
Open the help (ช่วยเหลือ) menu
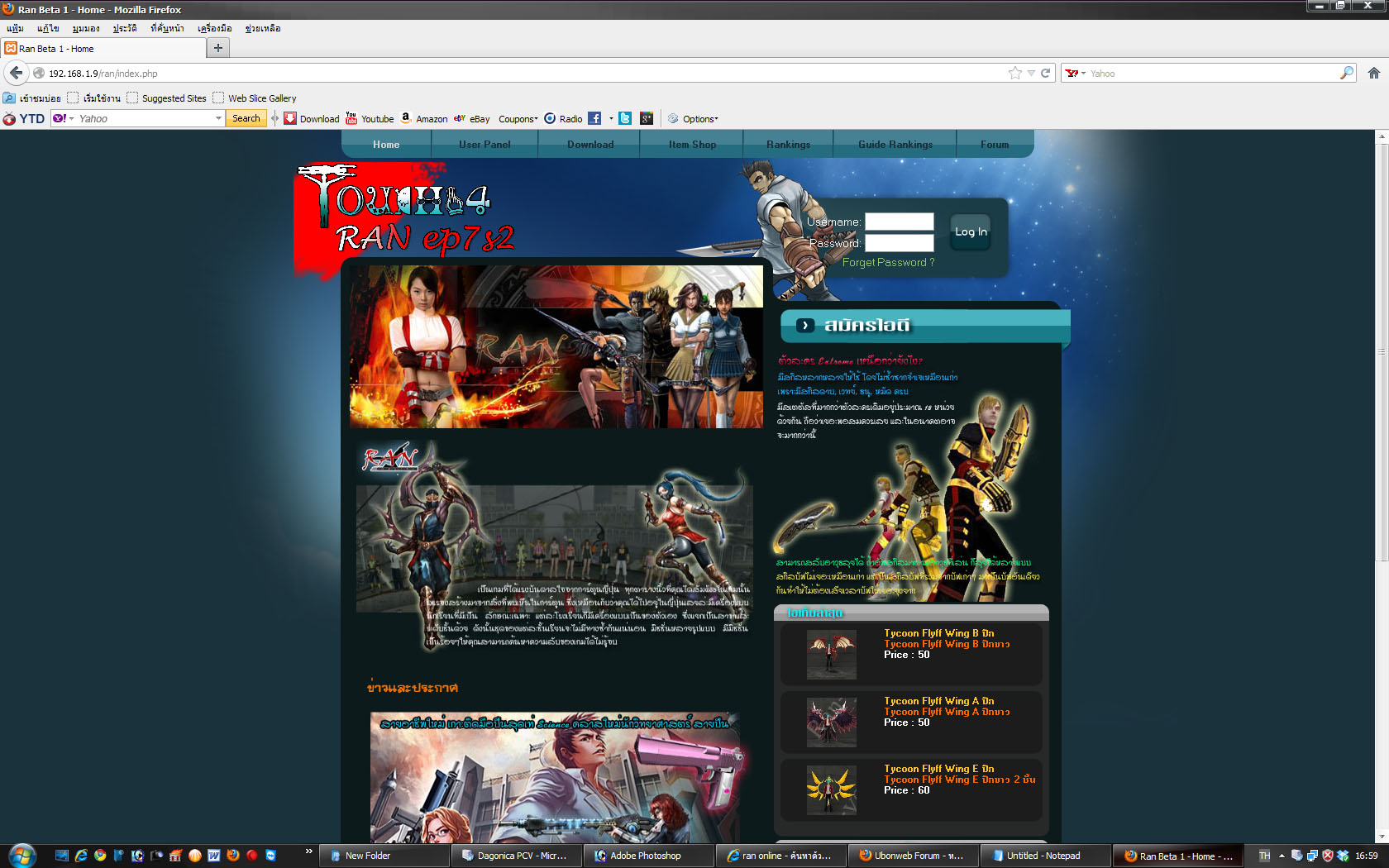pyautogui.click(x=263, y=28)
